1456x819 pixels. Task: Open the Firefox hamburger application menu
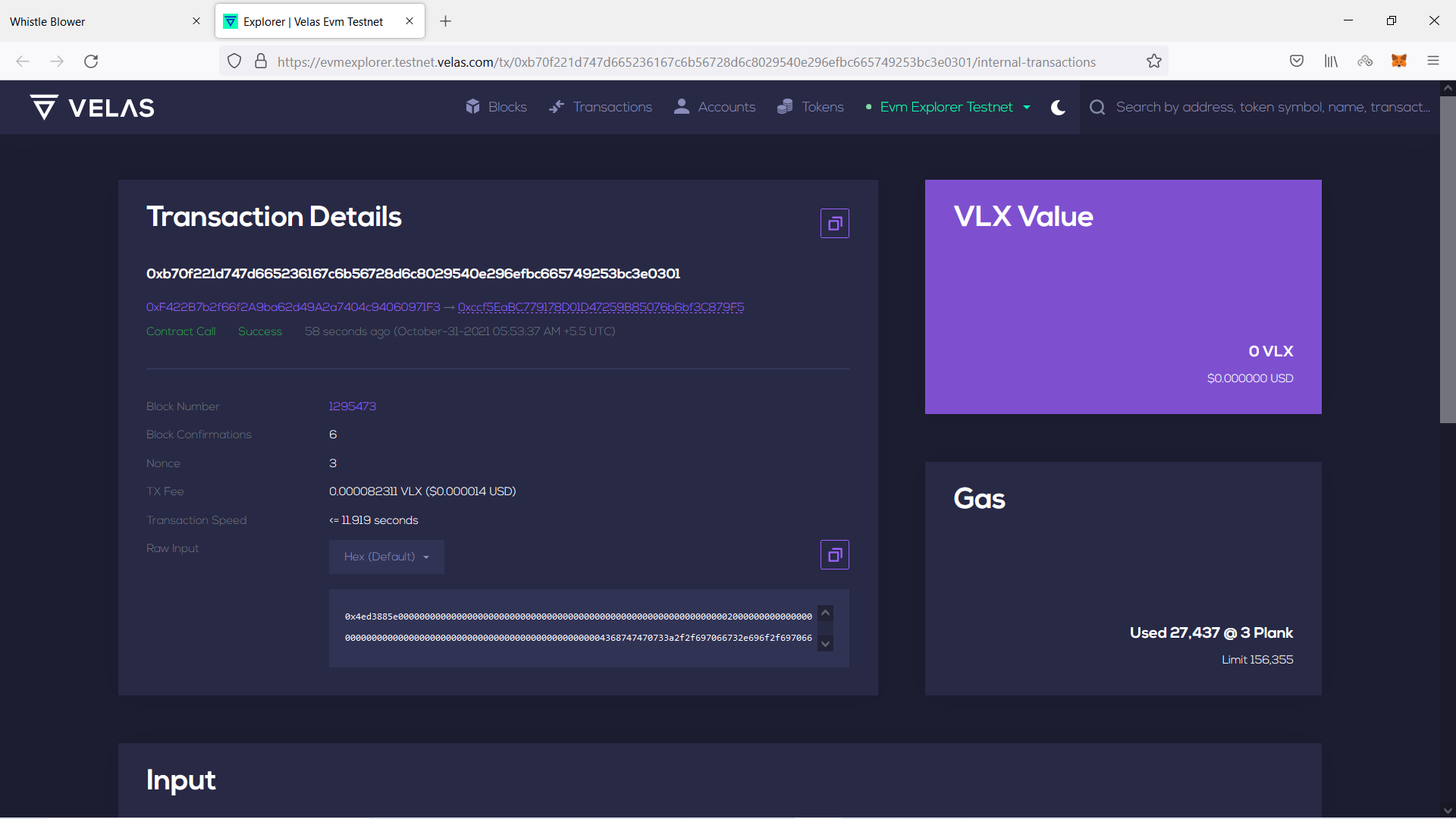(x=1432, y=61)
